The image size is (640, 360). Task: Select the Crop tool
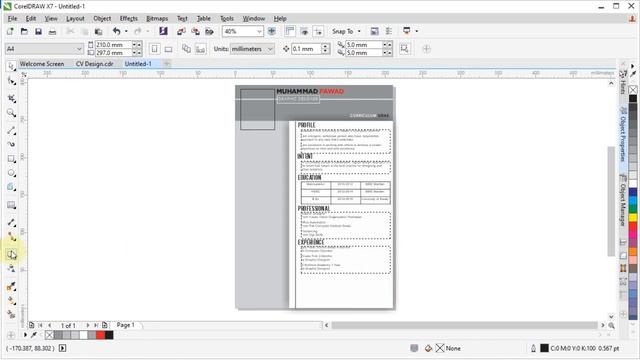11,98
